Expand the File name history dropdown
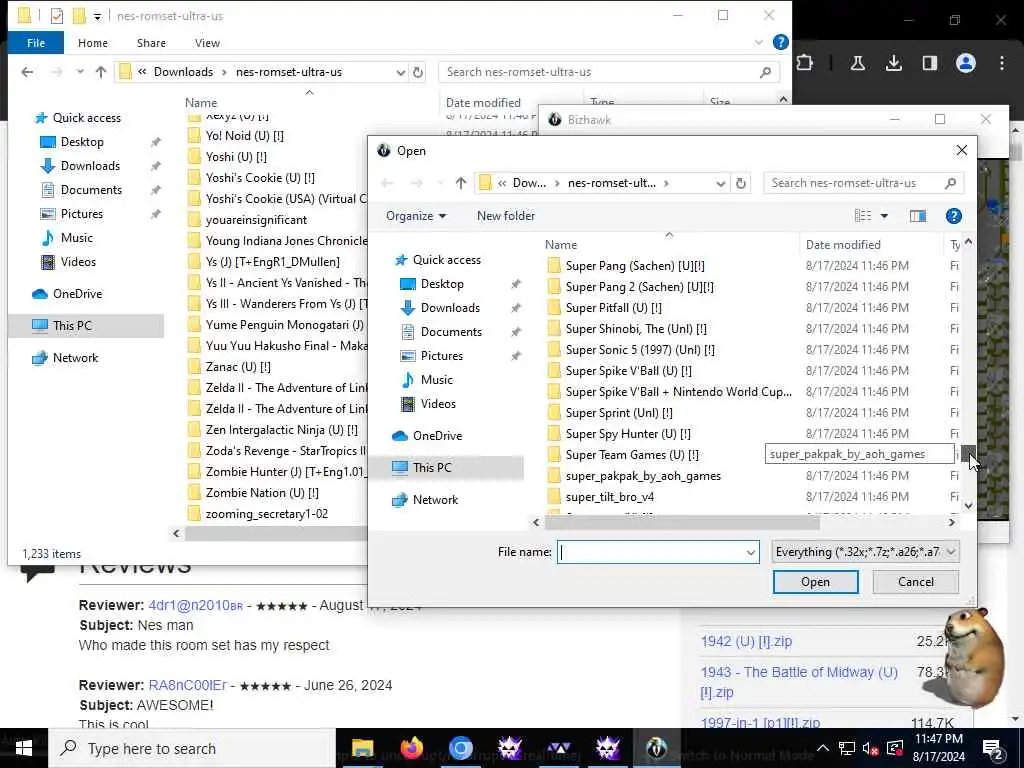Screen dimensions: 1024x768 point(750,552)
